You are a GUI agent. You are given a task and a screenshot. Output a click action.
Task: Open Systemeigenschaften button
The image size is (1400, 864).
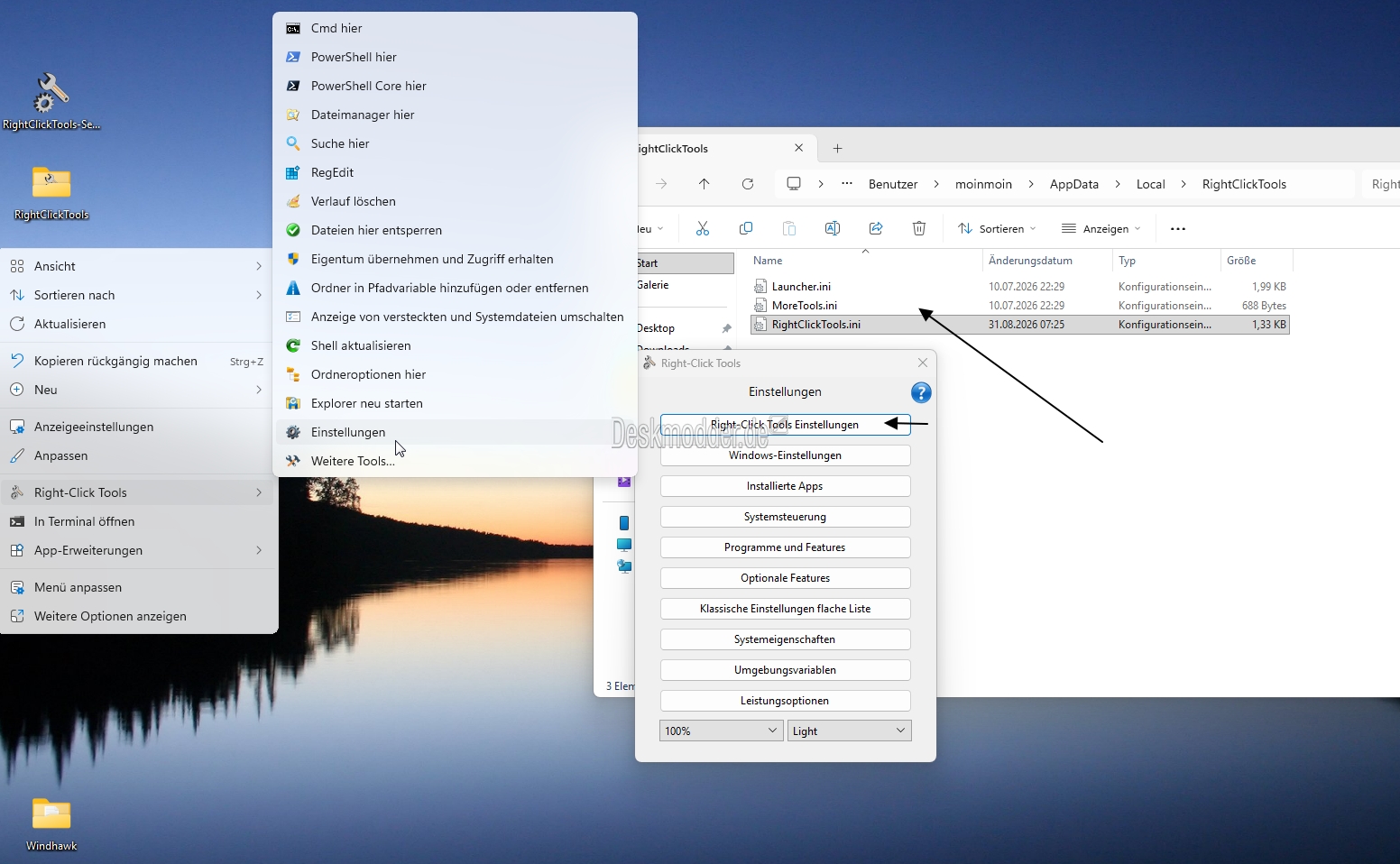(785, 639)
